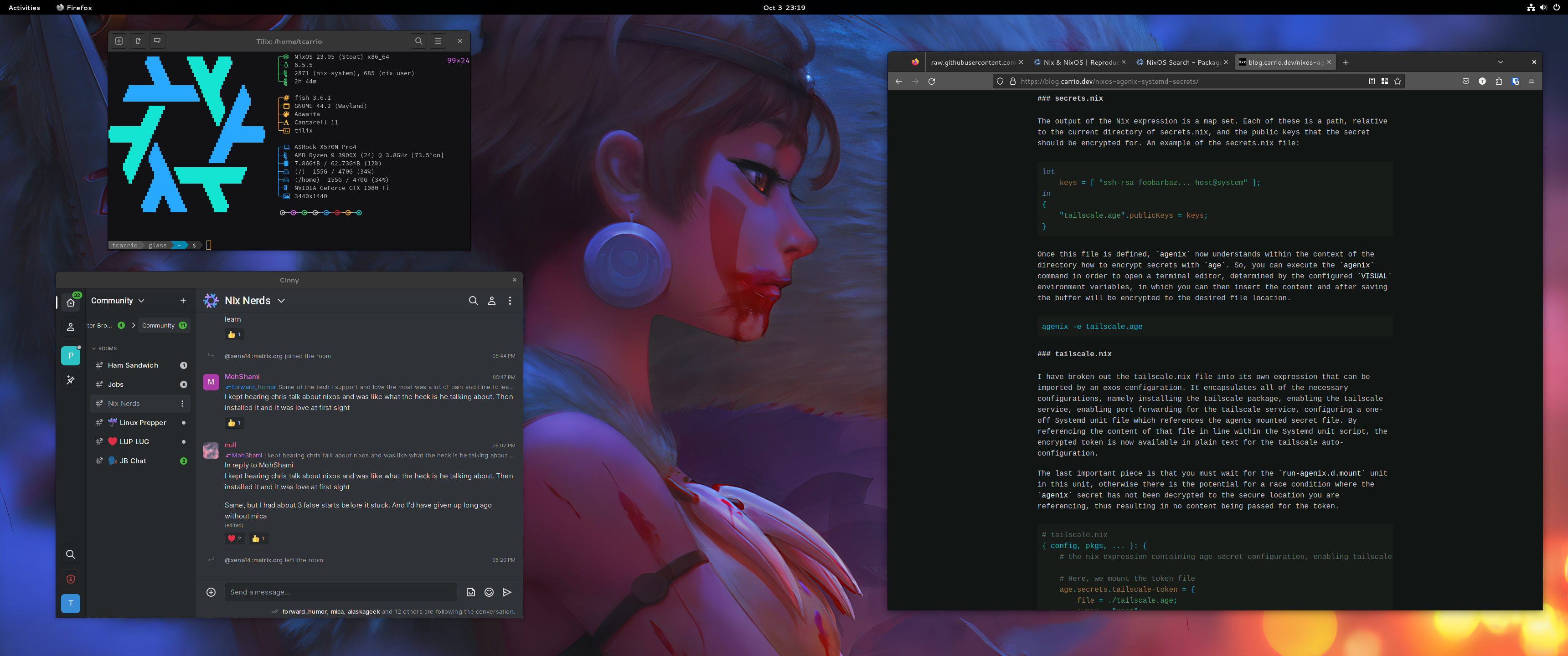The width and height of the screenshot is (1568, 656).
Task: Open sticker picker next to emoji button
Action: pyautogui.click(x=470, y=592)
